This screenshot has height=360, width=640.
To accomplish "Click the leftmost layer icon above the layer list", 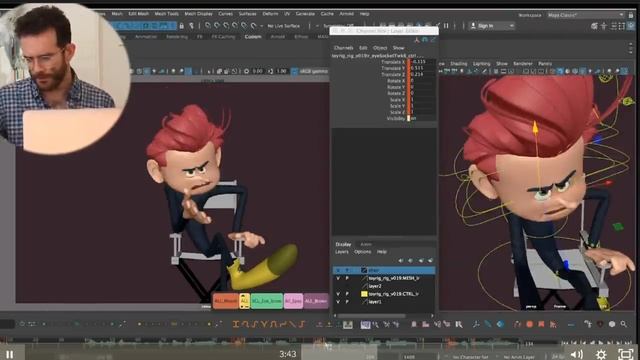I will (401, 260).
